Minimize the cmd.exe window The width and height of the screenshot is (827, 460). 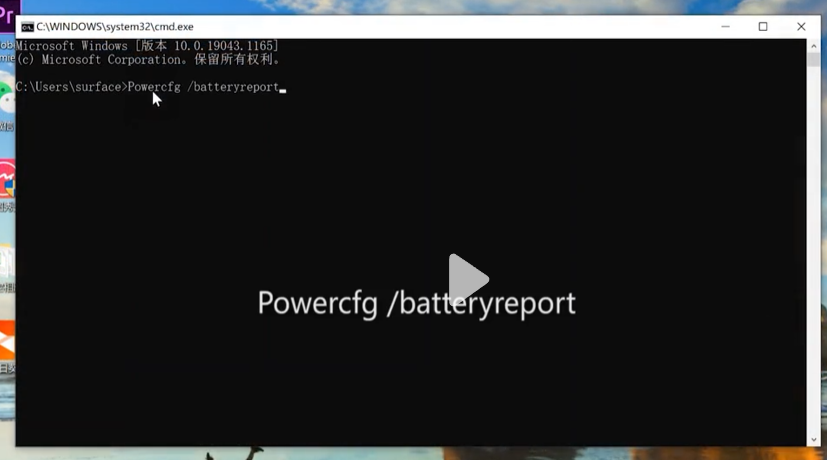point(725,27)
